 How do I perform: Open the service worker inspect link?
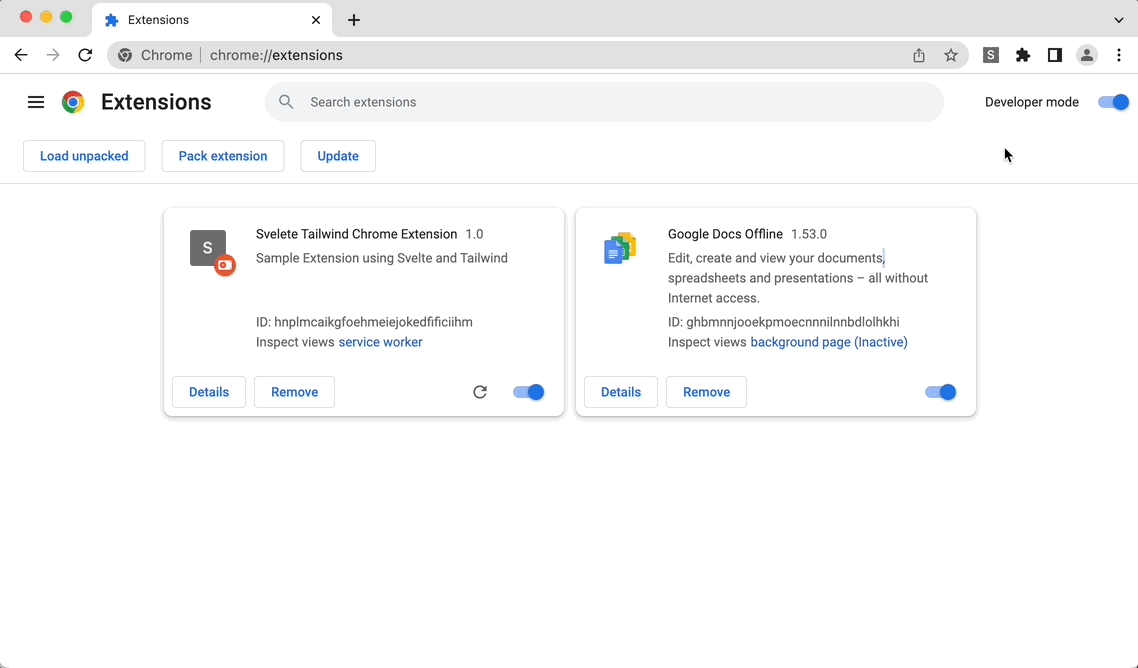pos(380,342)
